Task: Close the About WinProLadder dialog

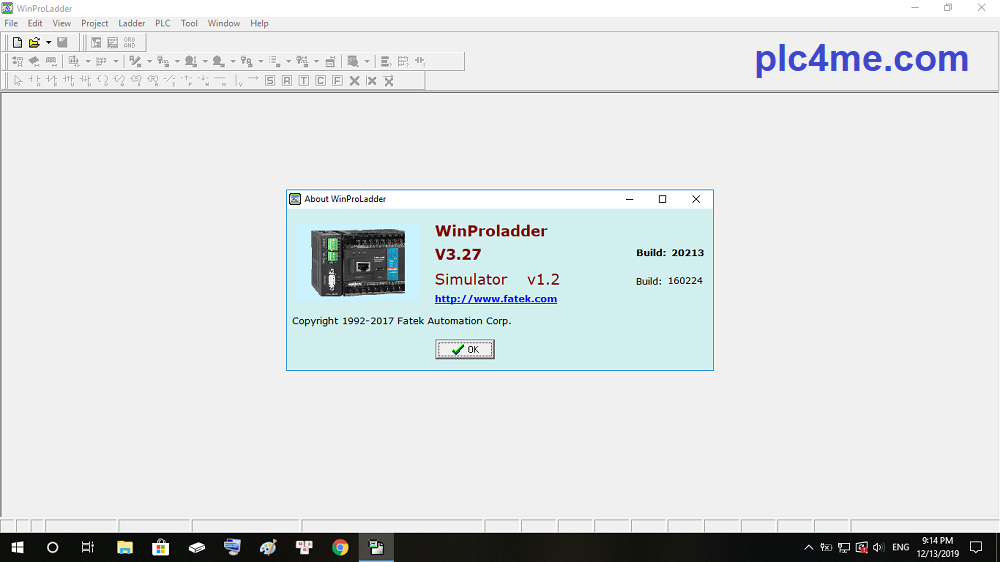Action: pyautogui.click(x=696, y=199)
